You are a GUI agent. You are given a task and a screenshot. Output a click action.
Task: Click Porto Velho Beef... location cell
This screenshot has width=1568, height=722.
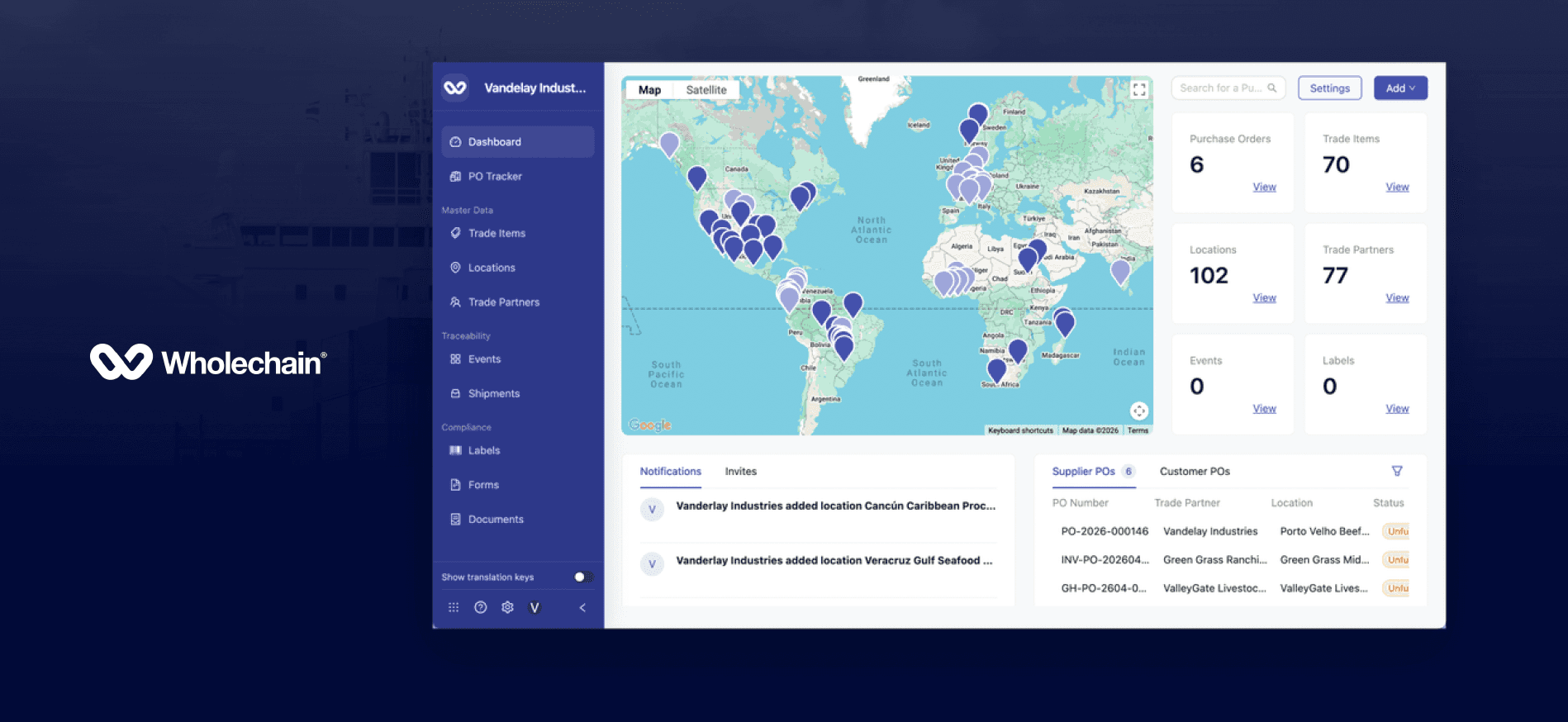1324,531
